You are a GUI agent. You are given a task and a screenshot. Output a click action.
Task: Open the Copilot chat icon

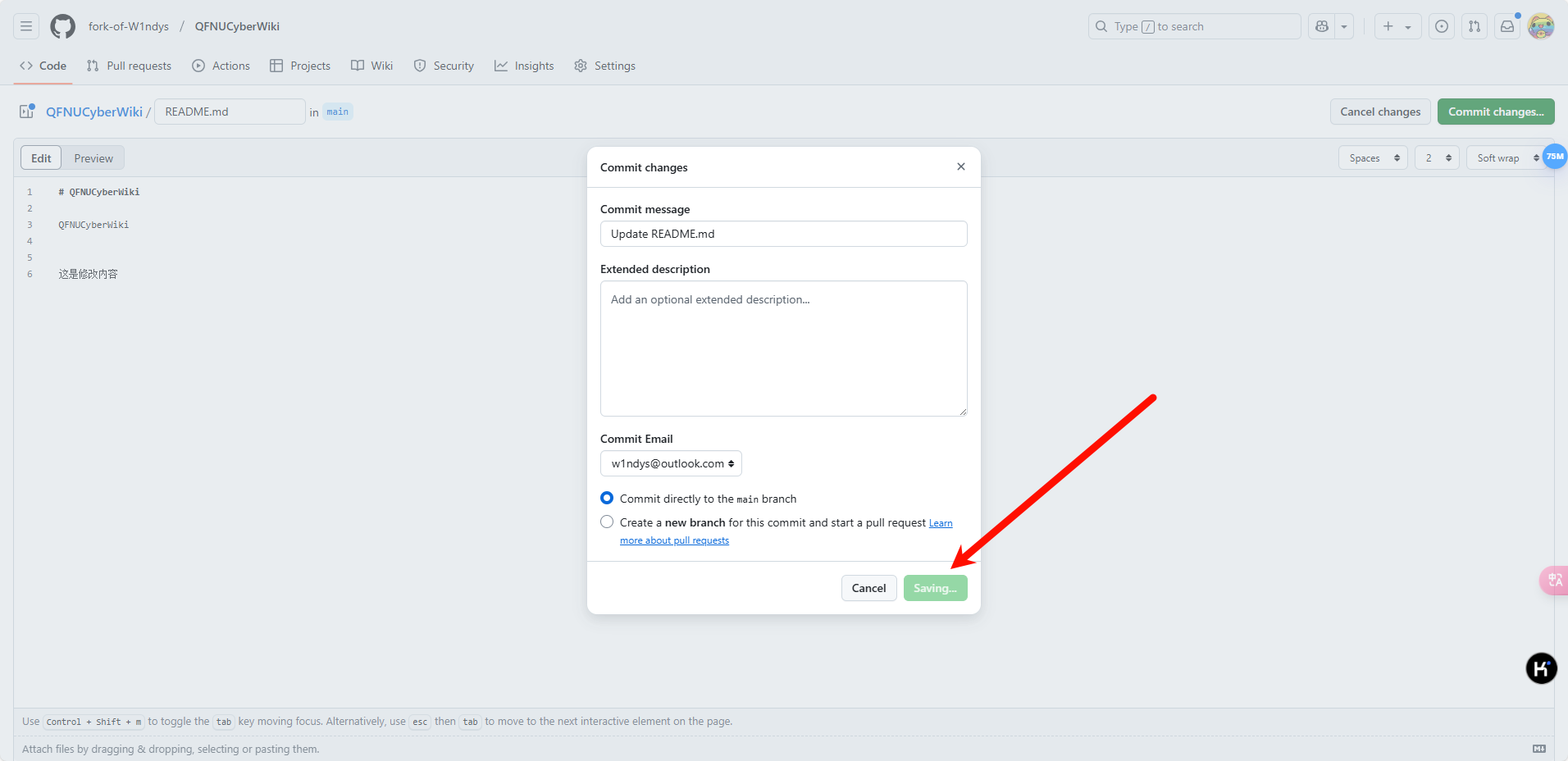(x=1322, y=26)
